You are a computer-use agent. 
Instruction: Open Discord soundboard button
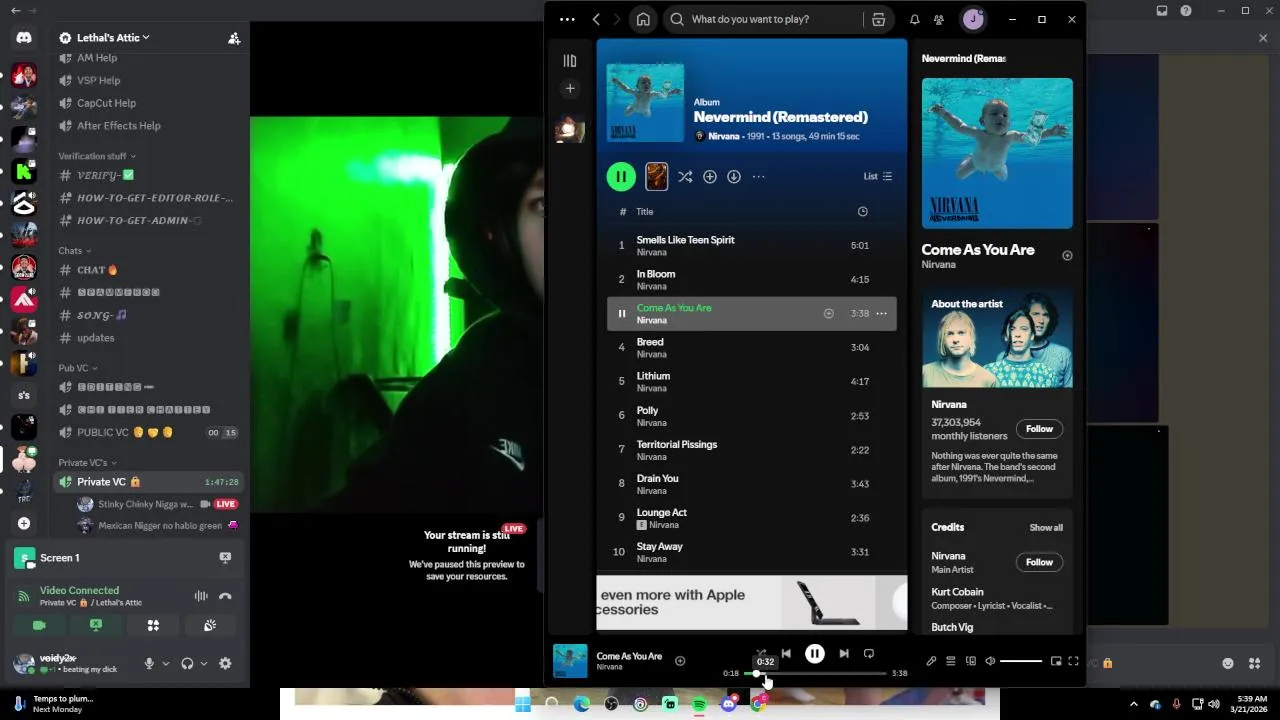(210, 625)
